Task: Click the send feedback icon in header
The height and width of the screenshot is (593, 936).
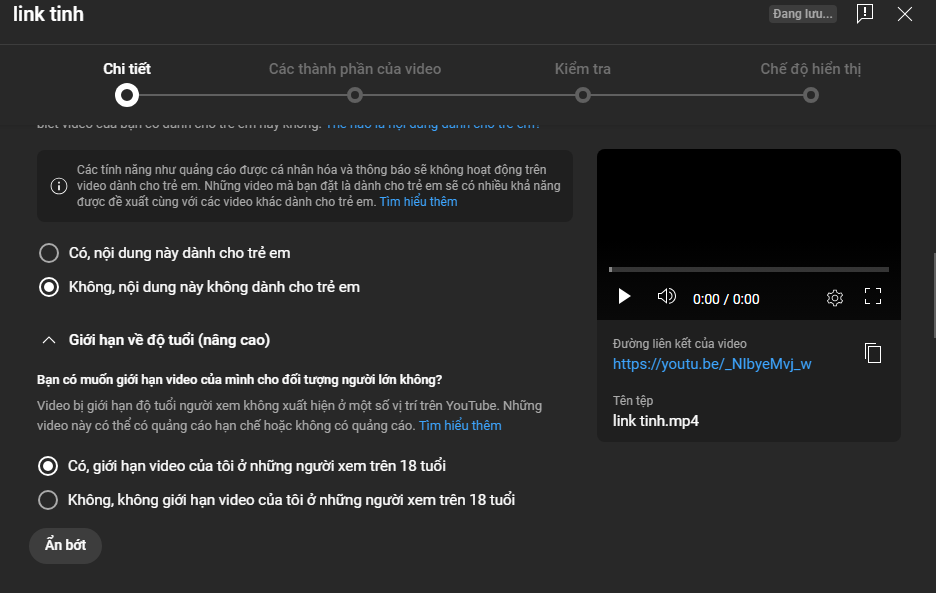Action: click(865, 13)
